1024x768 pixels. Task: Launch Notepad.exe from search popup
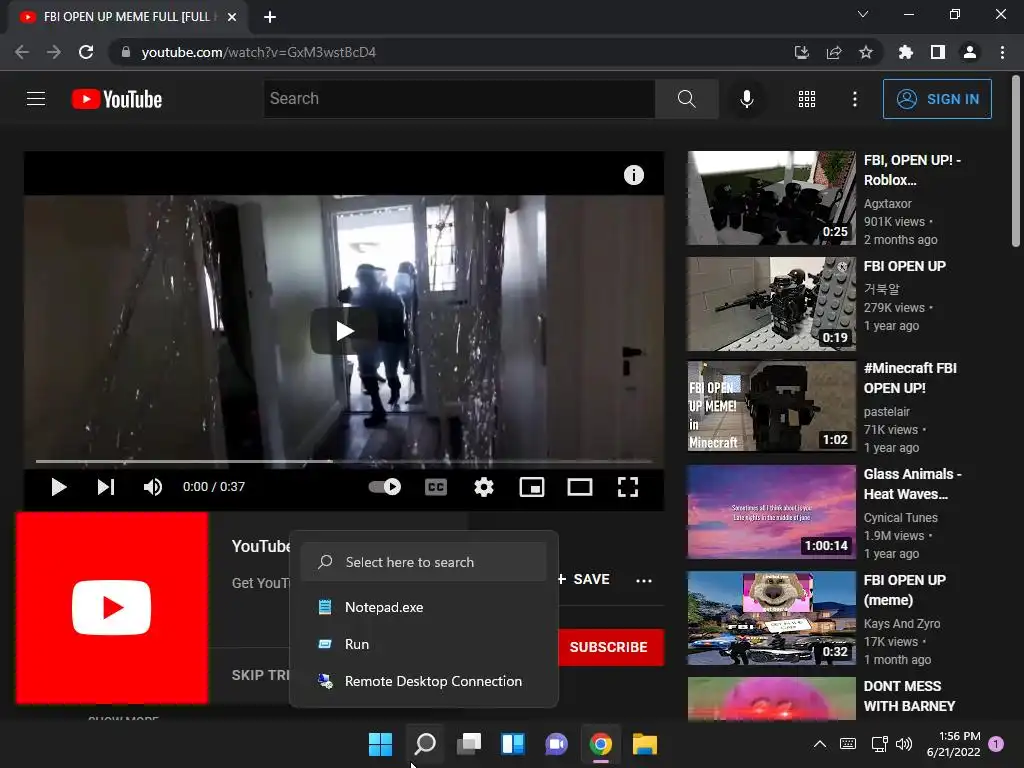tap(423, 607)
